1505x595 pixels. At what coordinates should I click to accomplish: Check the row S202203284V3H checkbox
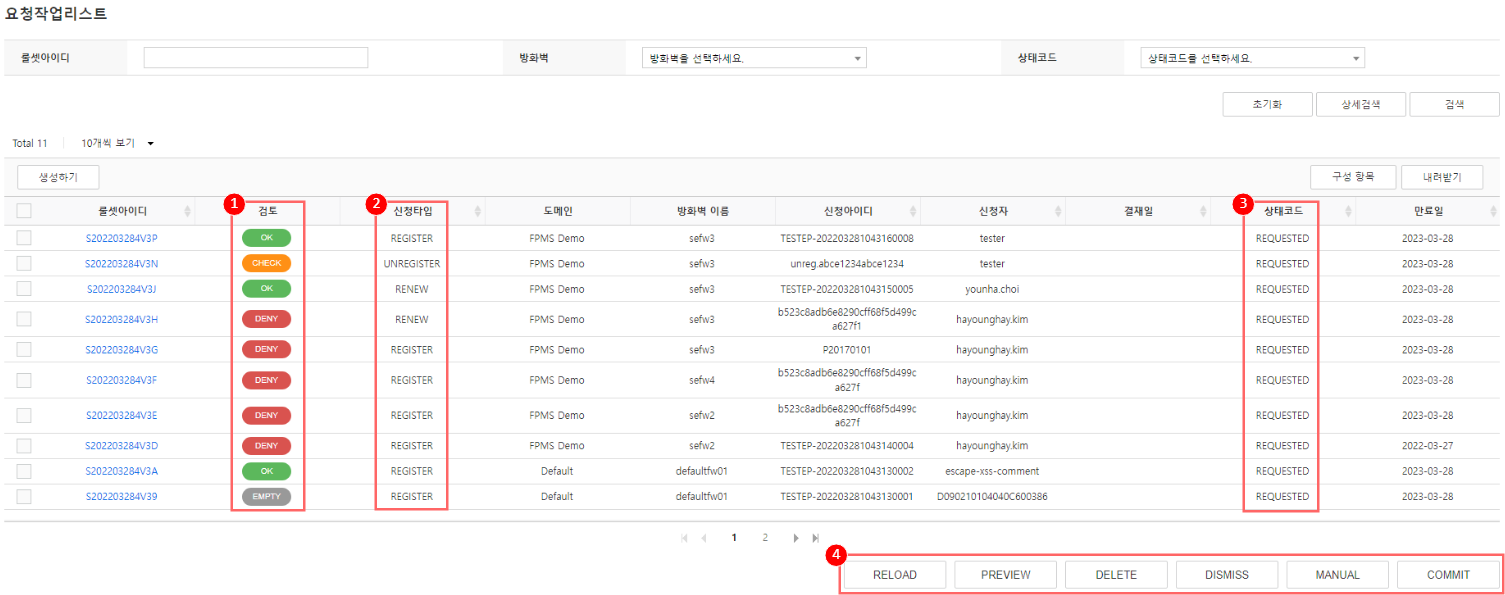[24, 319]
